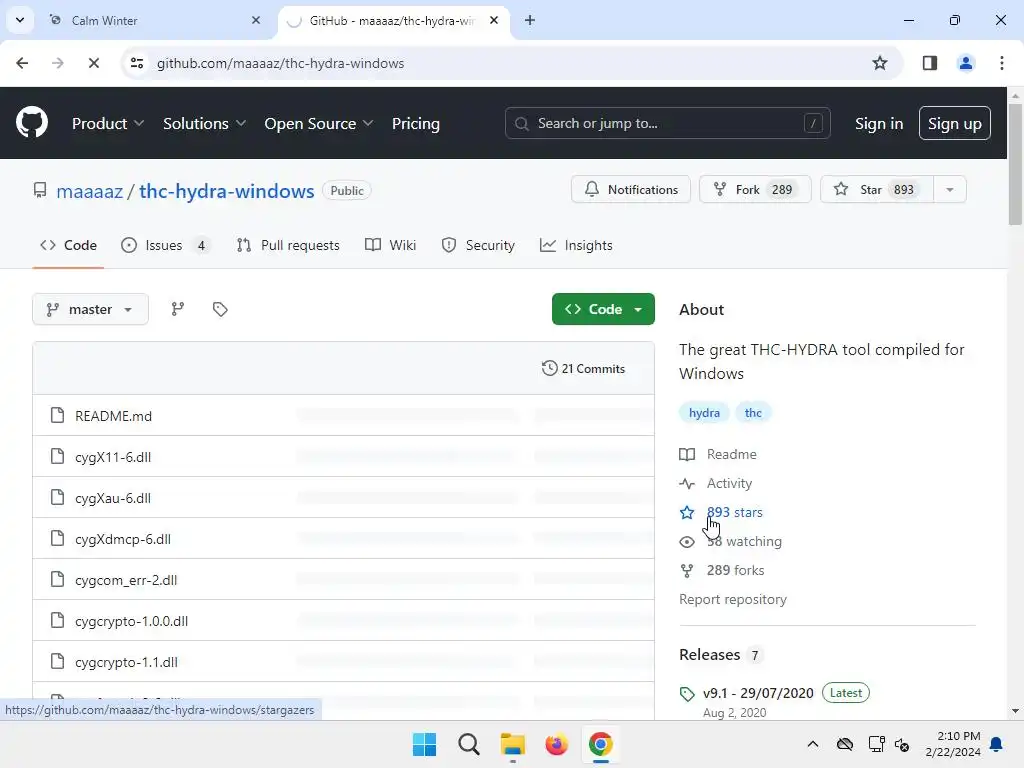The width and height of the screenshot is (1024, 768).
Task: Click the Sign in link
Action: coord(878,123)
